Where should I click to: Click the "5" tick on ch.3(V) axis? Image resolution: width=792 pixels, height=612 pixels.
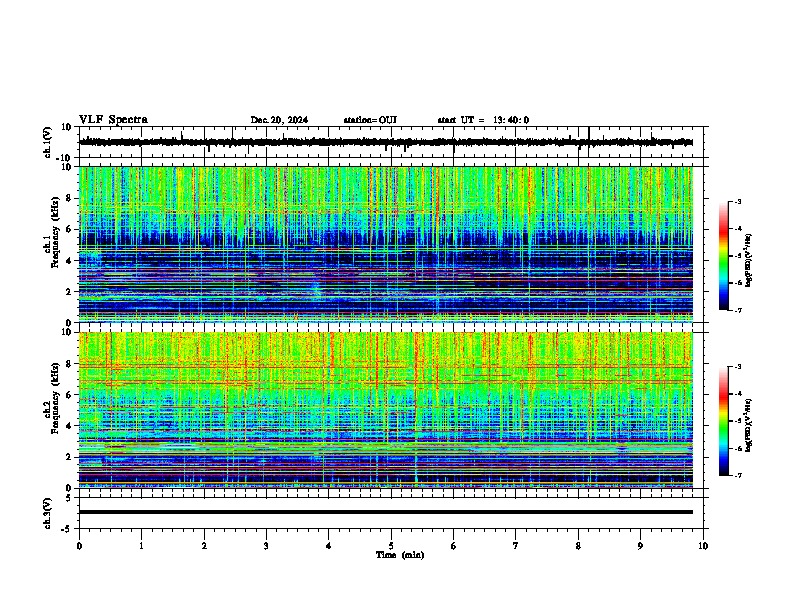pyautogui.click(x=70, y=498)
